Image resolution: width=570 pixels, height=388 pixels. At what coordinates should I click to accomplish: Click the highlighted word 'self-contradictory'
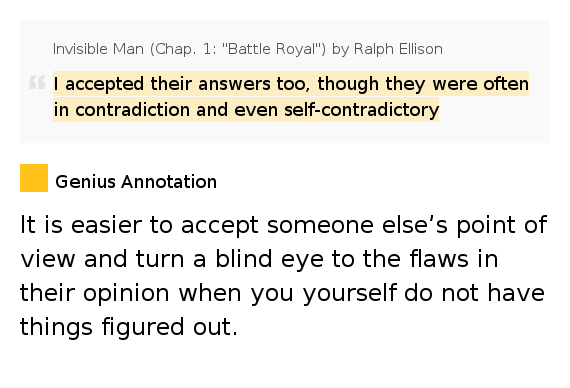[362, 109]
